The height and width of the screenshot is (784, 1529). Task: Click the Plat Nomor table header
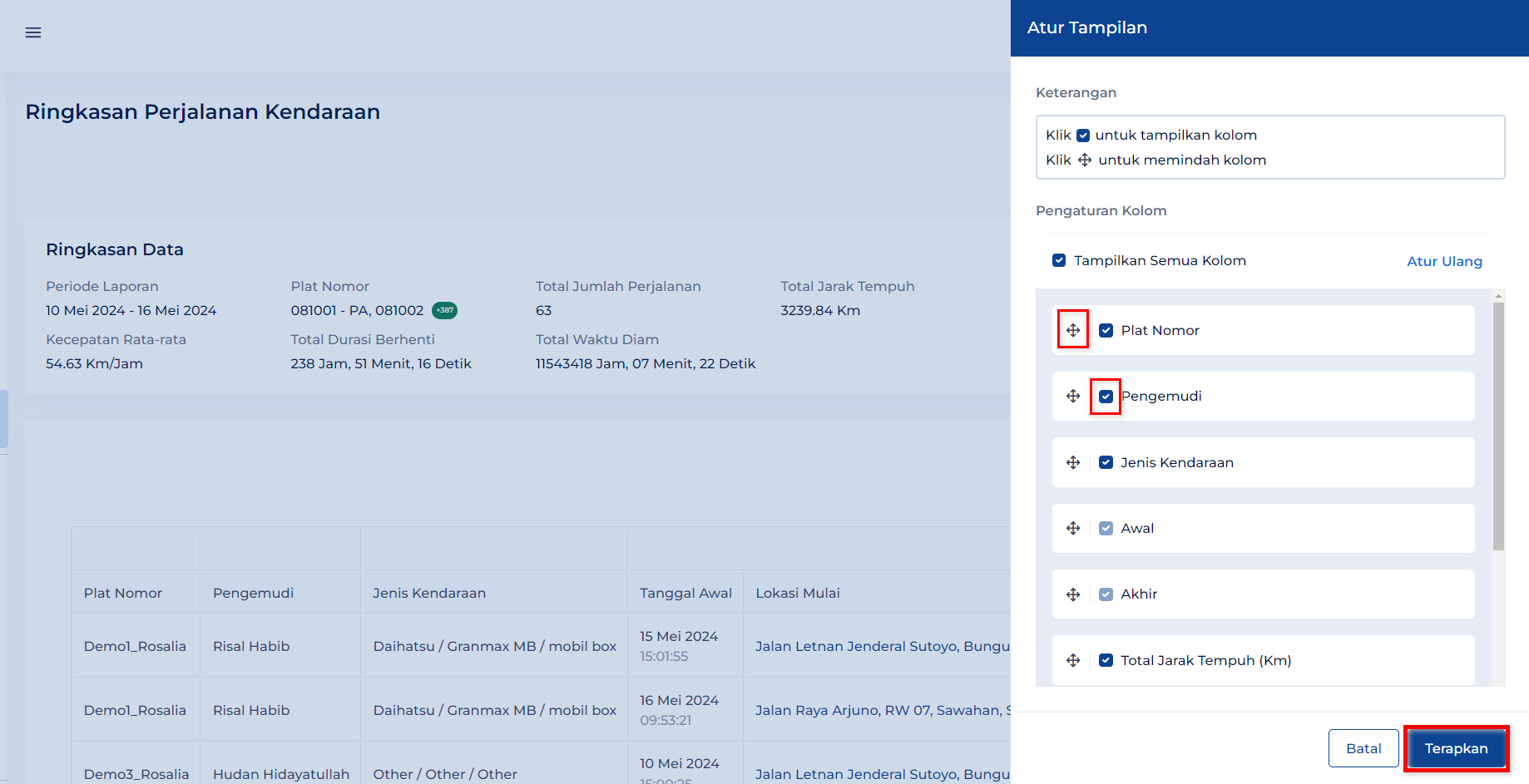click(x=123, y=593)
